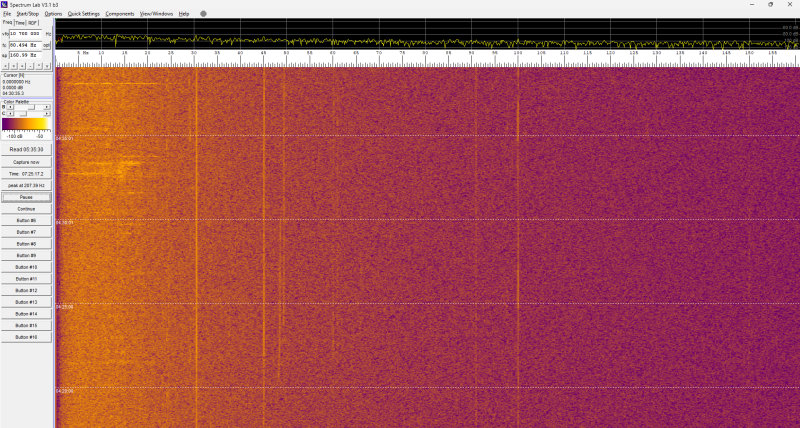This screenshot has height=428, width=800.
Task: Click Button #15
Action: [26, 325]
